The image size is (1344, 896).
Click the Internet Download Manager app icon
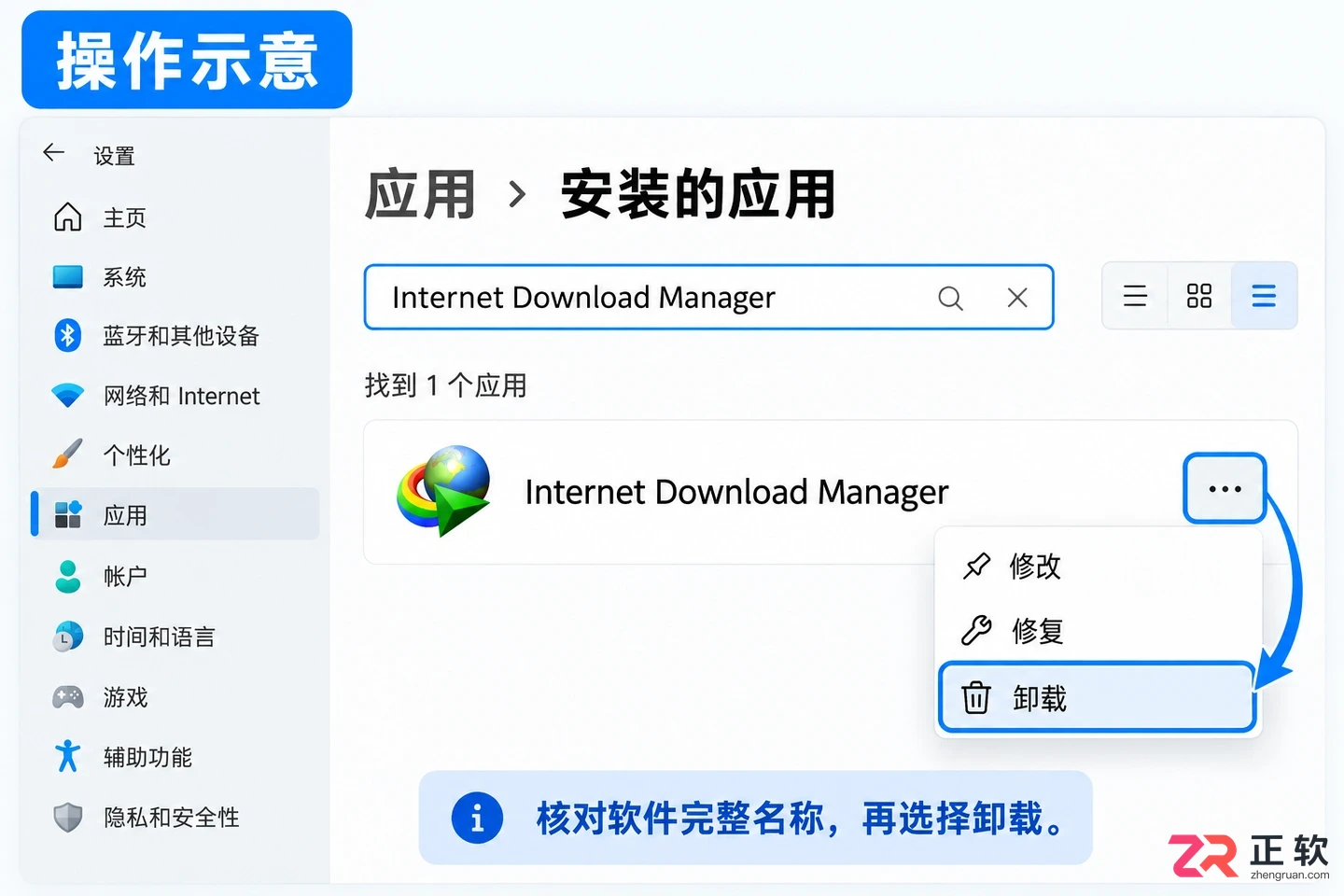[x=444, y=491]
